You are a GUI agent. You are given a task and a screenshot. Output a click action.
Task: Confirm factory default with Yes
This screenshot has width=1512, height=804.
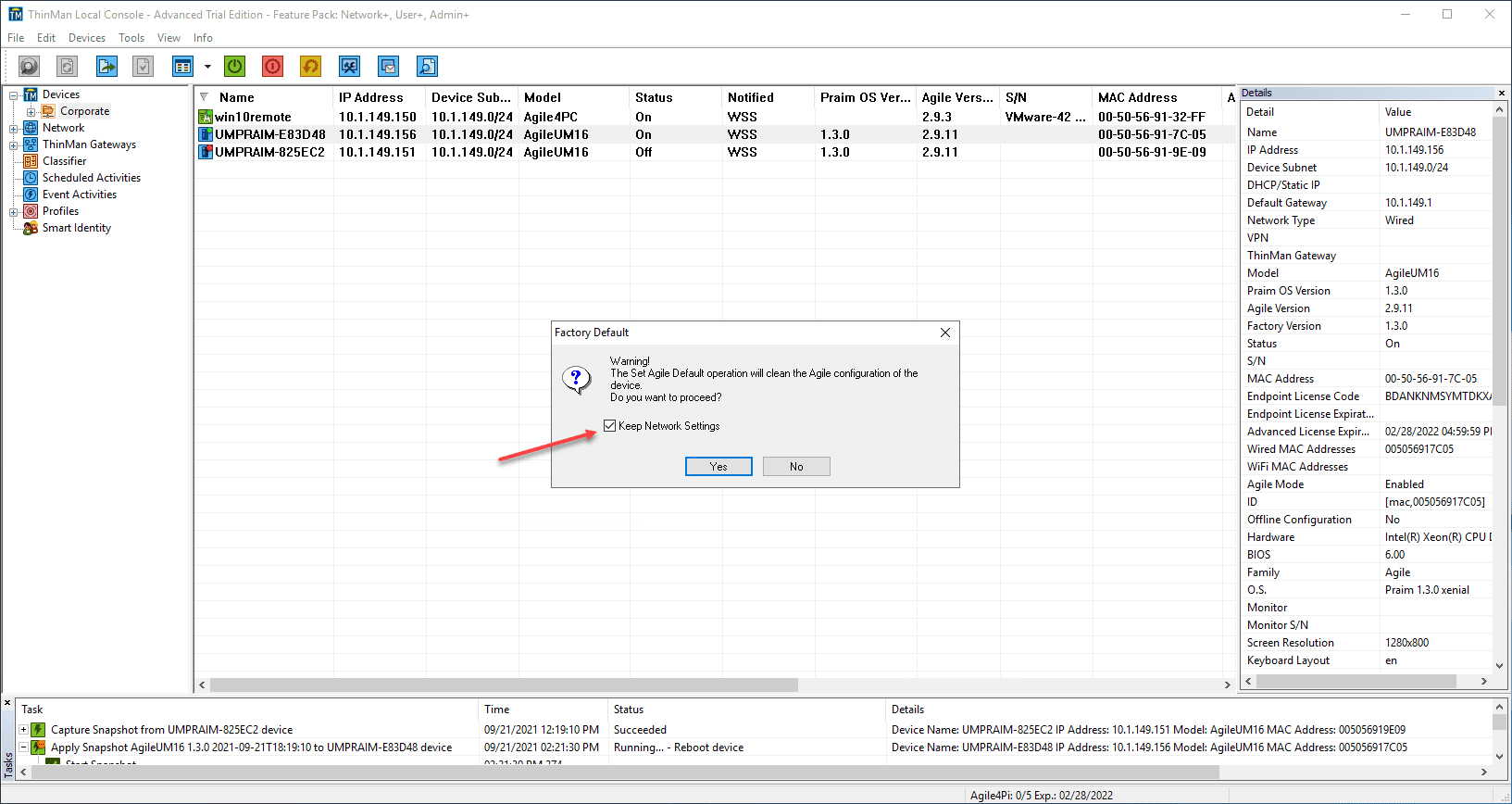pyautogui.click(x=719, y=467)
